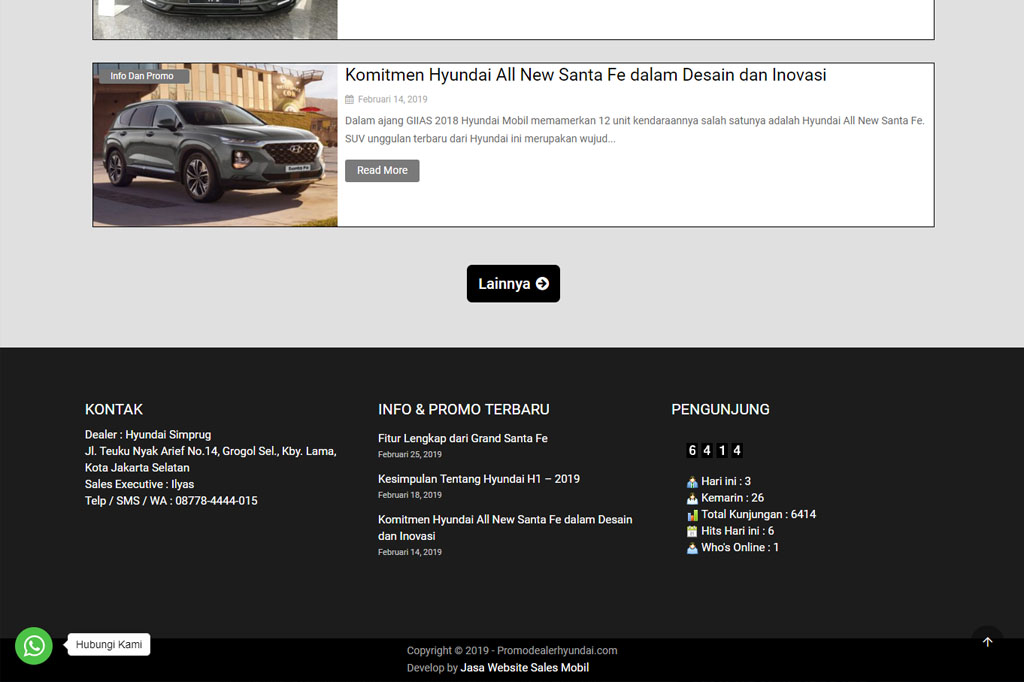Click the Who's Online icon
This screenshot has width=1024, height=682.
point(692,548)
